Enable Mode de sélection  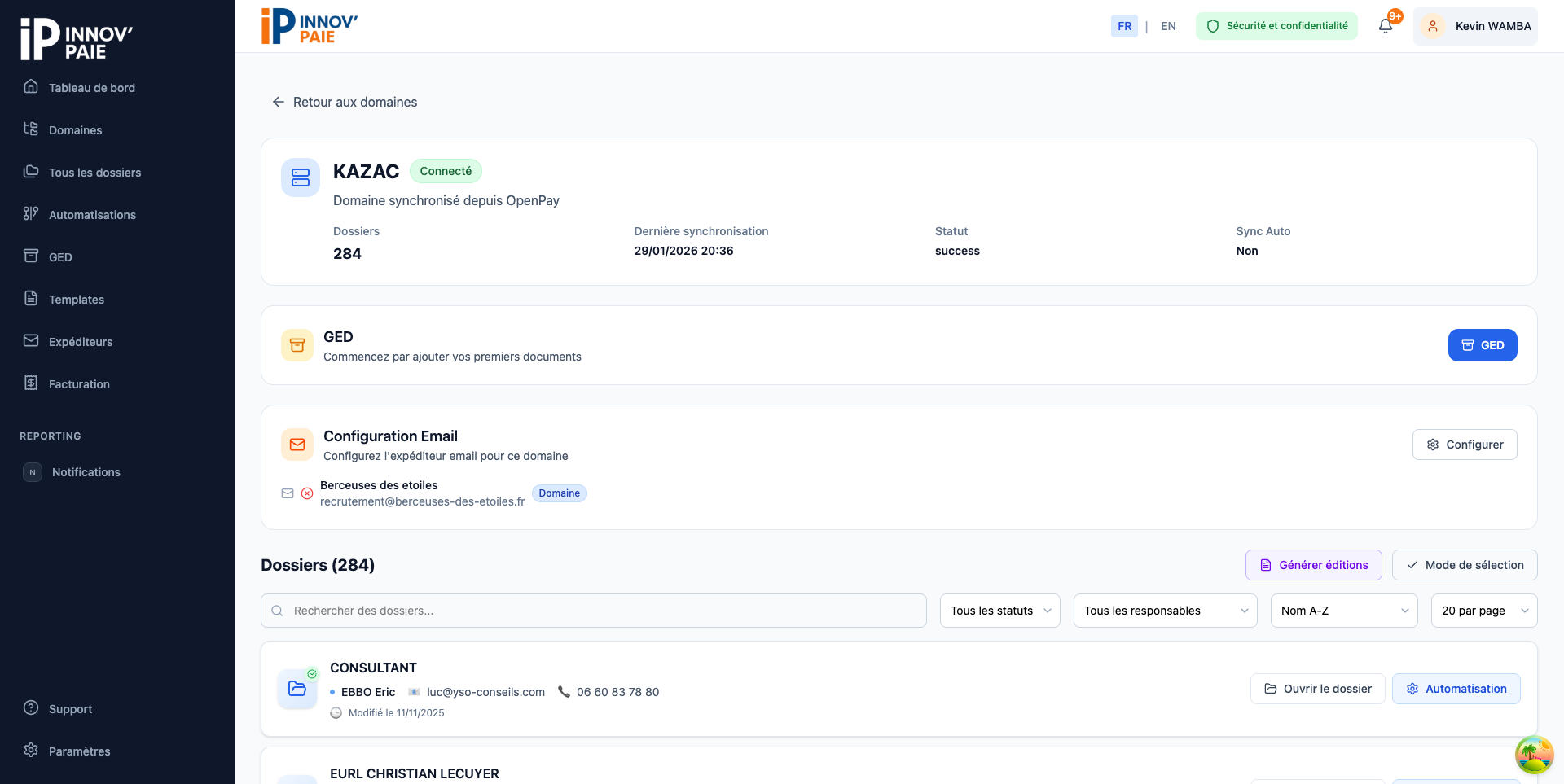point(1465,565)
